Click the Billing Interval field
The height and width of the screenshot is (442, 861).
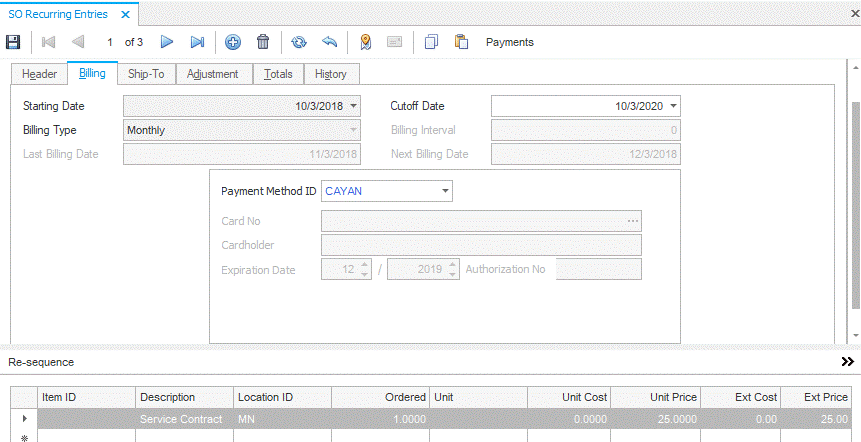coord(586,131)
